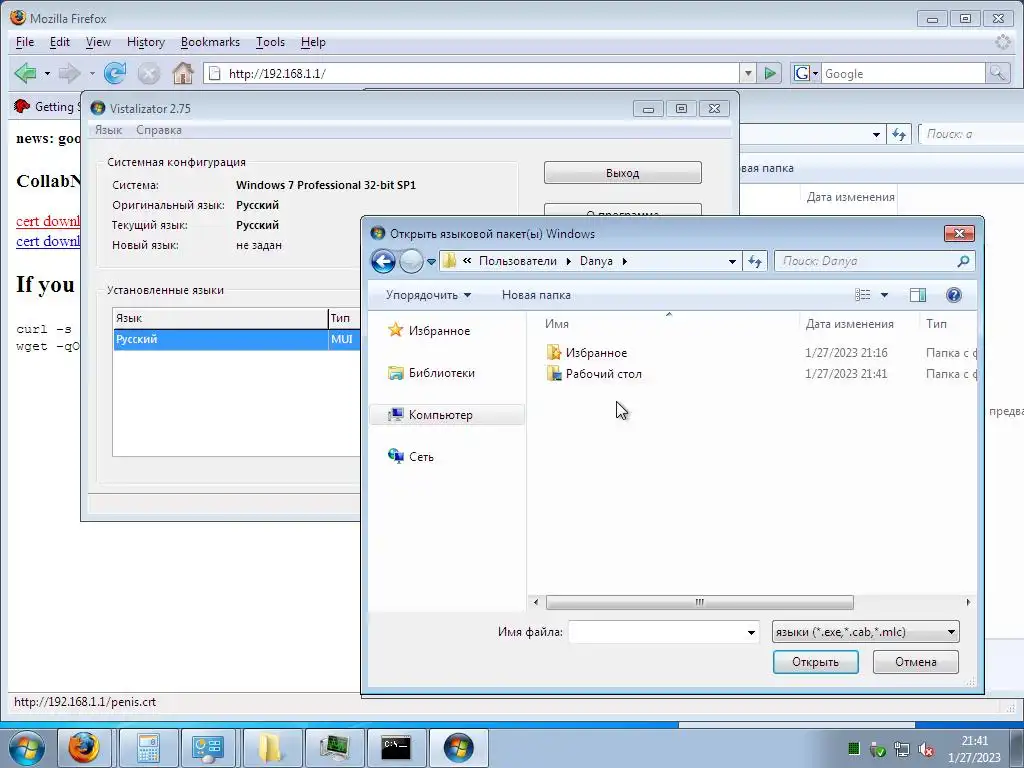Screen dimensions: 1024x768
Task: Open recent locations dropdown in file dialog
Action: pos(431,262)
